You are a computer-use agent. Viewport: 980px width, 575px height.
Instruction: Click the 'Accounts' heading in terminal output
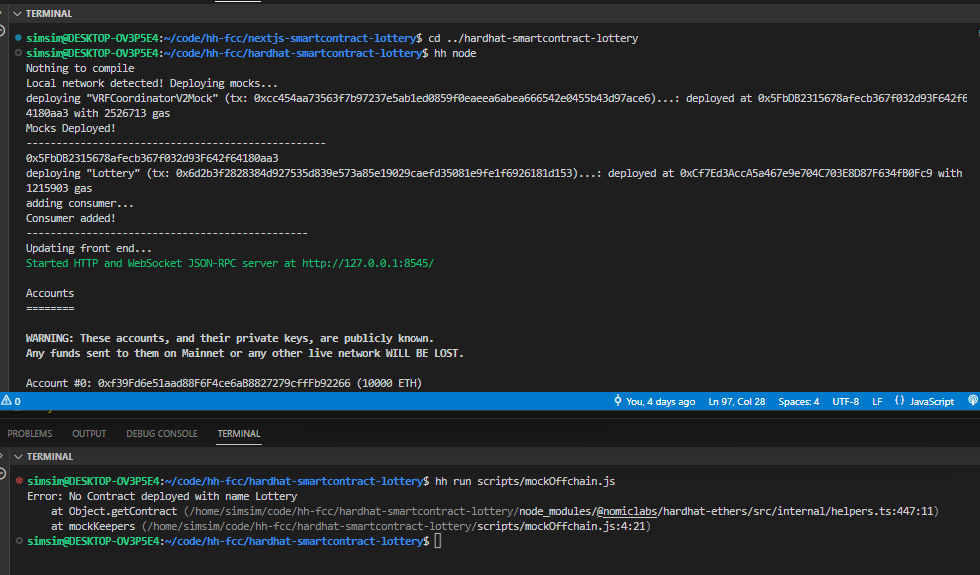(x=50, y=293)
